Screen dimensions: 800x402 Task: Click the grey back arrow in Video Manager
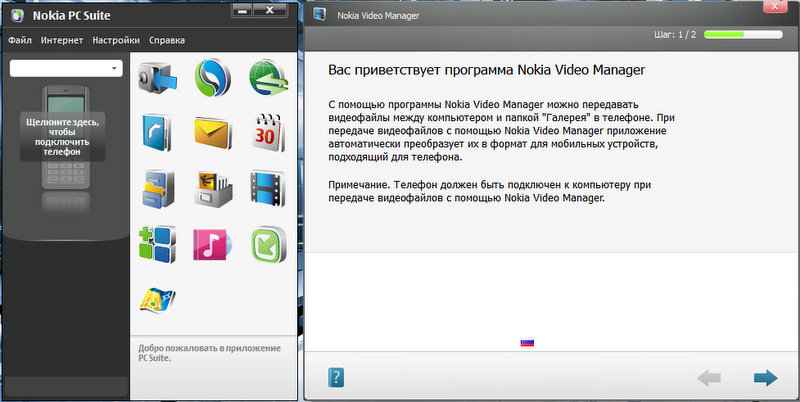coord(709,378)
